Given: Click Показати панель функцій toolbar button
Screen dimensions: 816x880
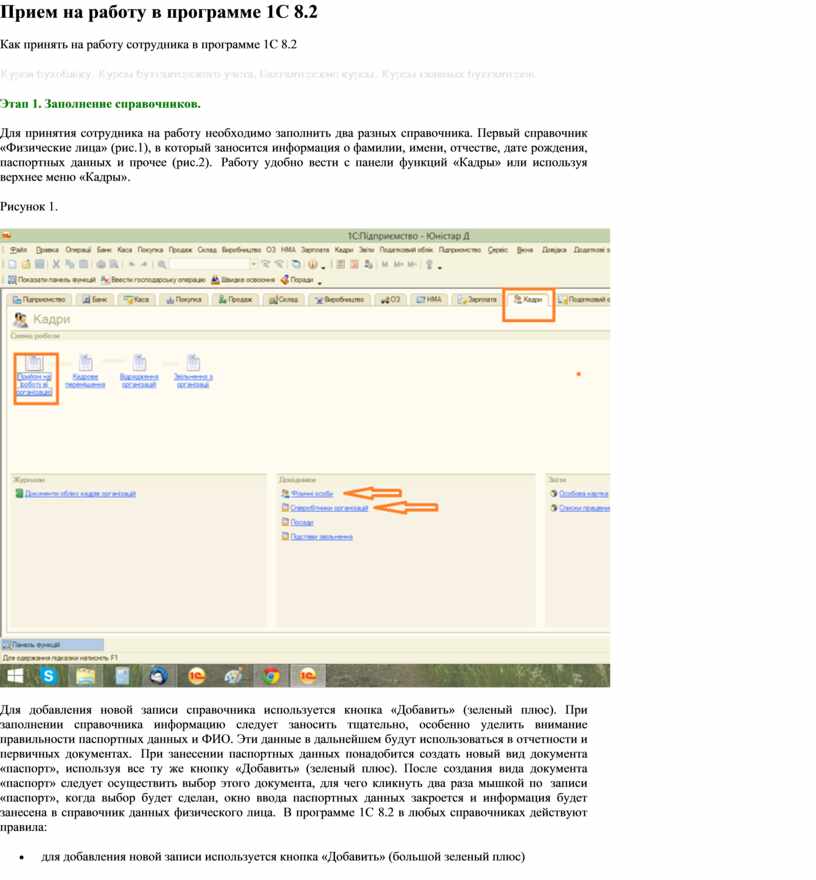Looking at the screenshot, I should pos(52,279).
